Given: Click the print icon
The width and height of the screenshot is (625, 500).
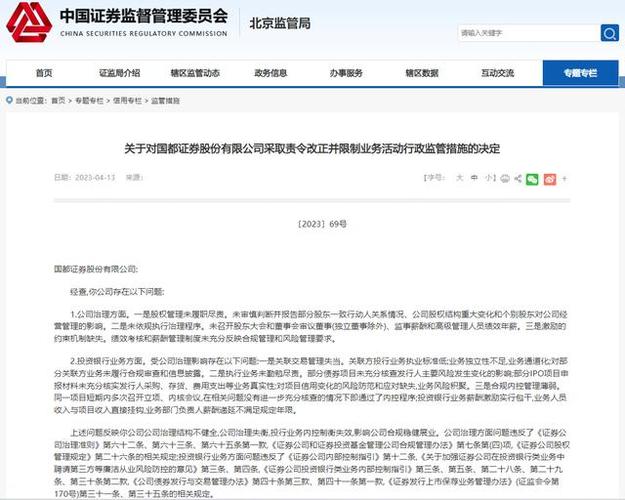Looking at the screenshot, I should tap(505, 179).
